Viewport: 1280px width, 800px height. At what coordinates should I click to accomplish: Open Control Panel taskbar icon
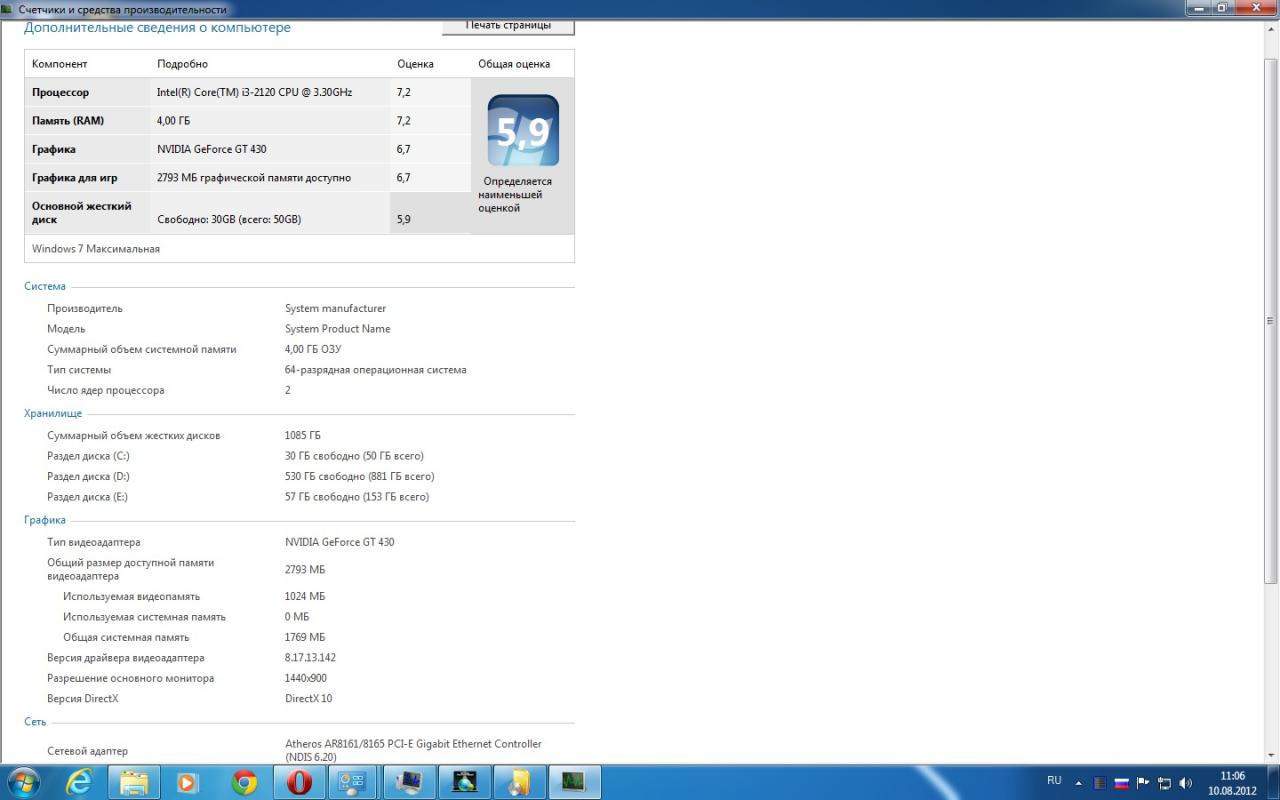(x=354, y=781)
